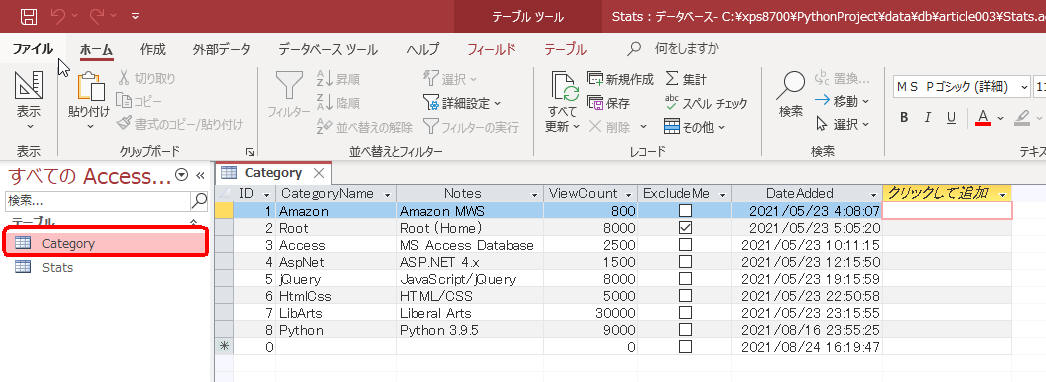Open the その他 dropdown
This screenshot has height=382, width=1046.
[694, 127]
